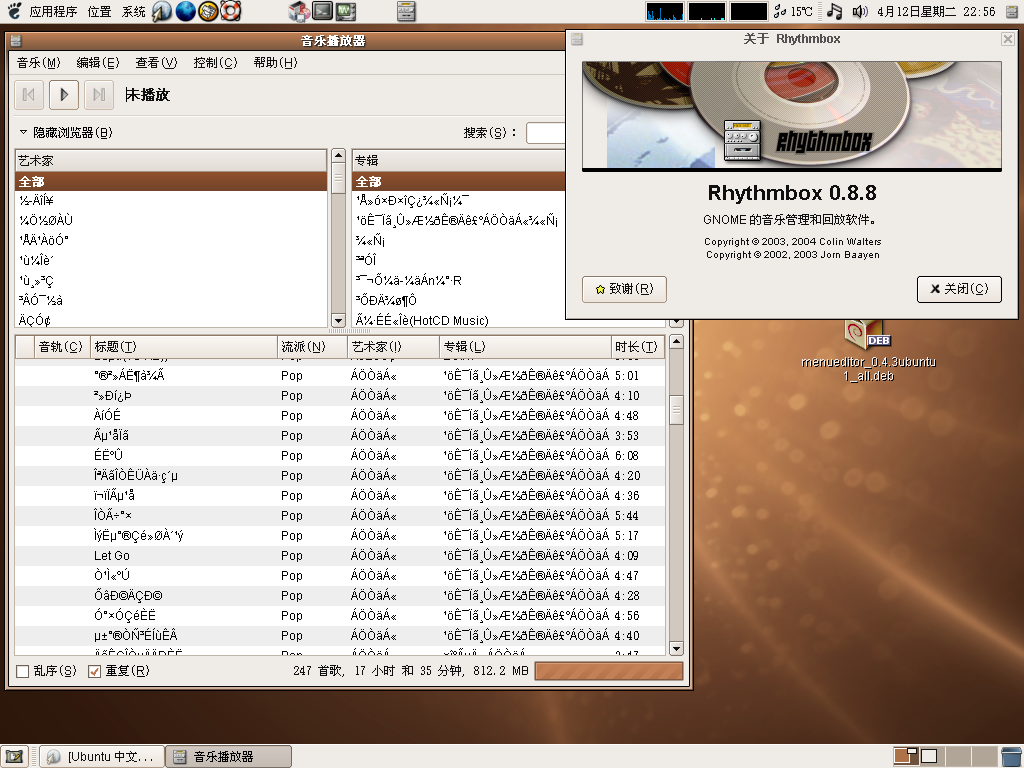Open the 应用程序 panel menu

(x=53, y=11)
